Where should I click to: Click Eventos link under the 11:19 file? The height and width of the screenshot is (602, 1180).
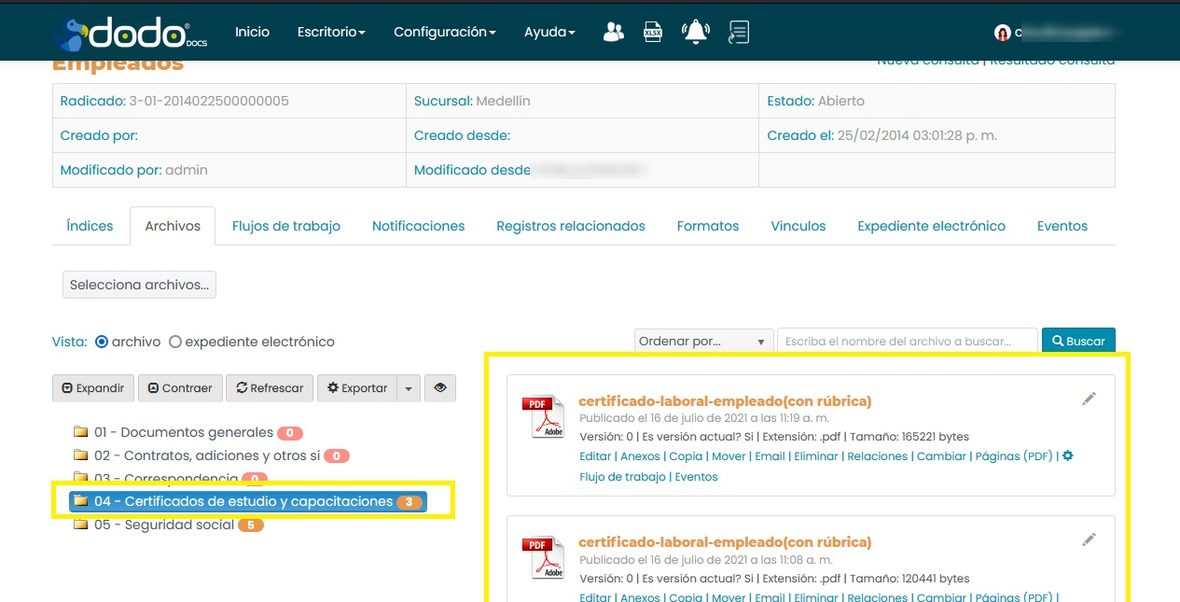[x=696, y=476]
